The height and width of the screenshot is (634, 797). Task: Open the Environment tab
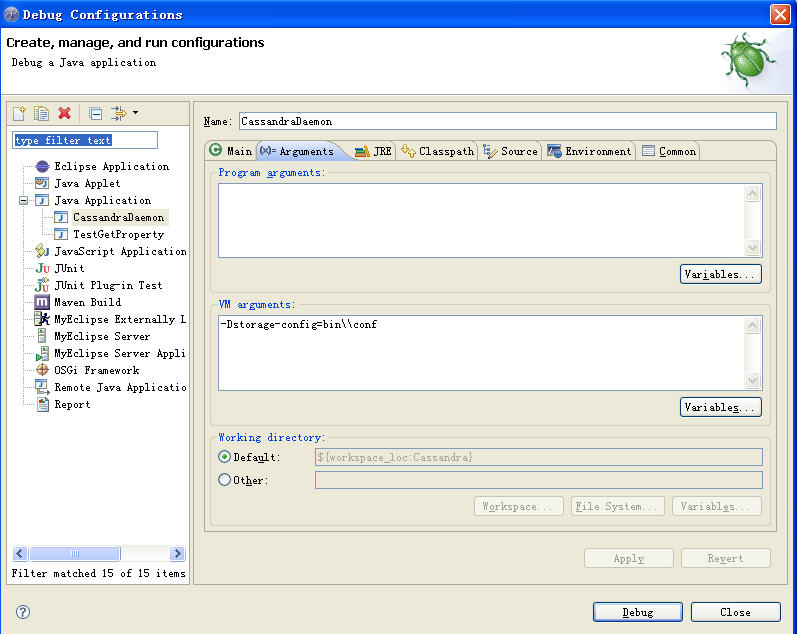pyautogui.click(x=589, y=151)
